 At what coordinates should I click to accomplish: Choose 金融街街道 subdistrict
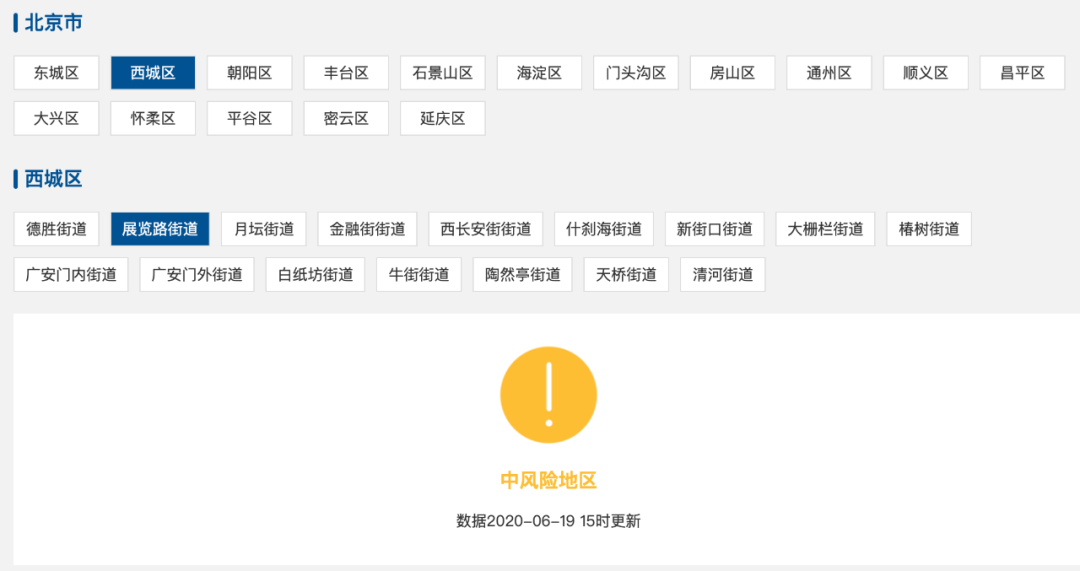367,229
